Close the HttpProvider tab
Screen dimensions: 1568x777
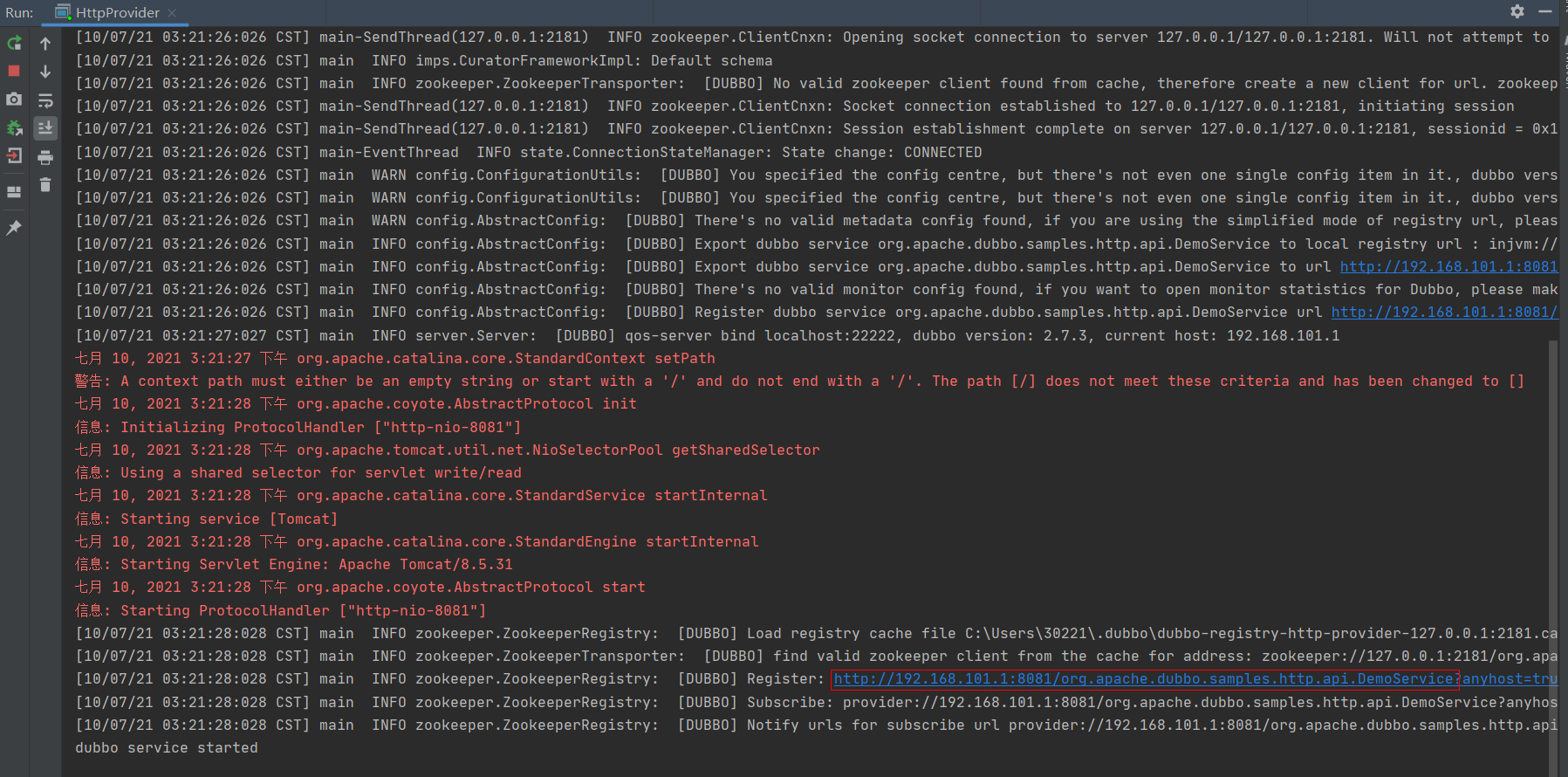(172, 13)
